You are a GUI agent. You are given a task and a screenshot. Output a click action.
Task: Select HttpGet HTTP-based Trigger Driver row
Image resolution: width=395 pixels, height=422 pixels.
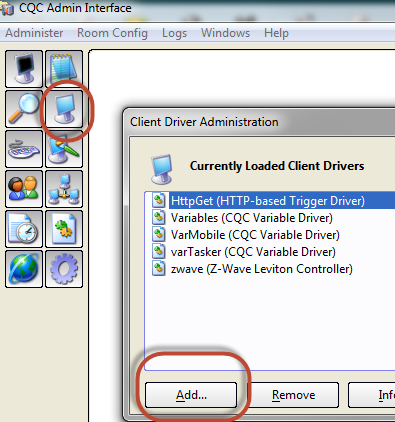pyautogui.click(x=270, y=201)
